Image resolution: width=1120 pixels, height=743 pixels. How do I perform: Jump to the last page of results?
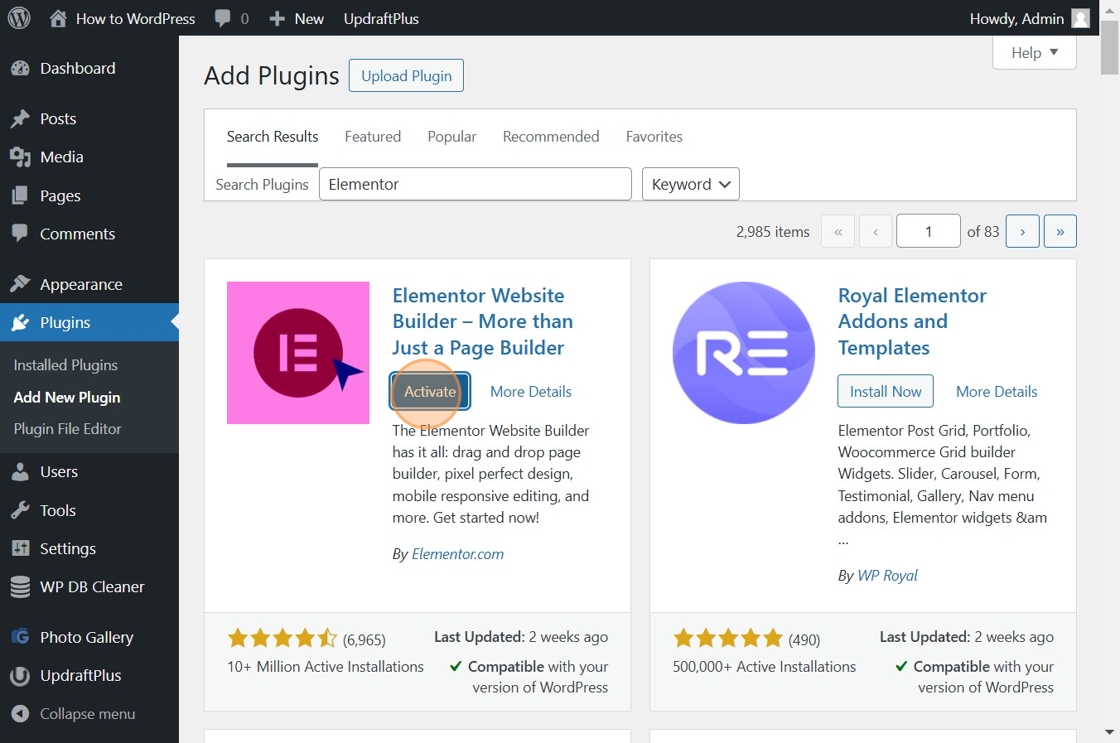point(1060,231)
